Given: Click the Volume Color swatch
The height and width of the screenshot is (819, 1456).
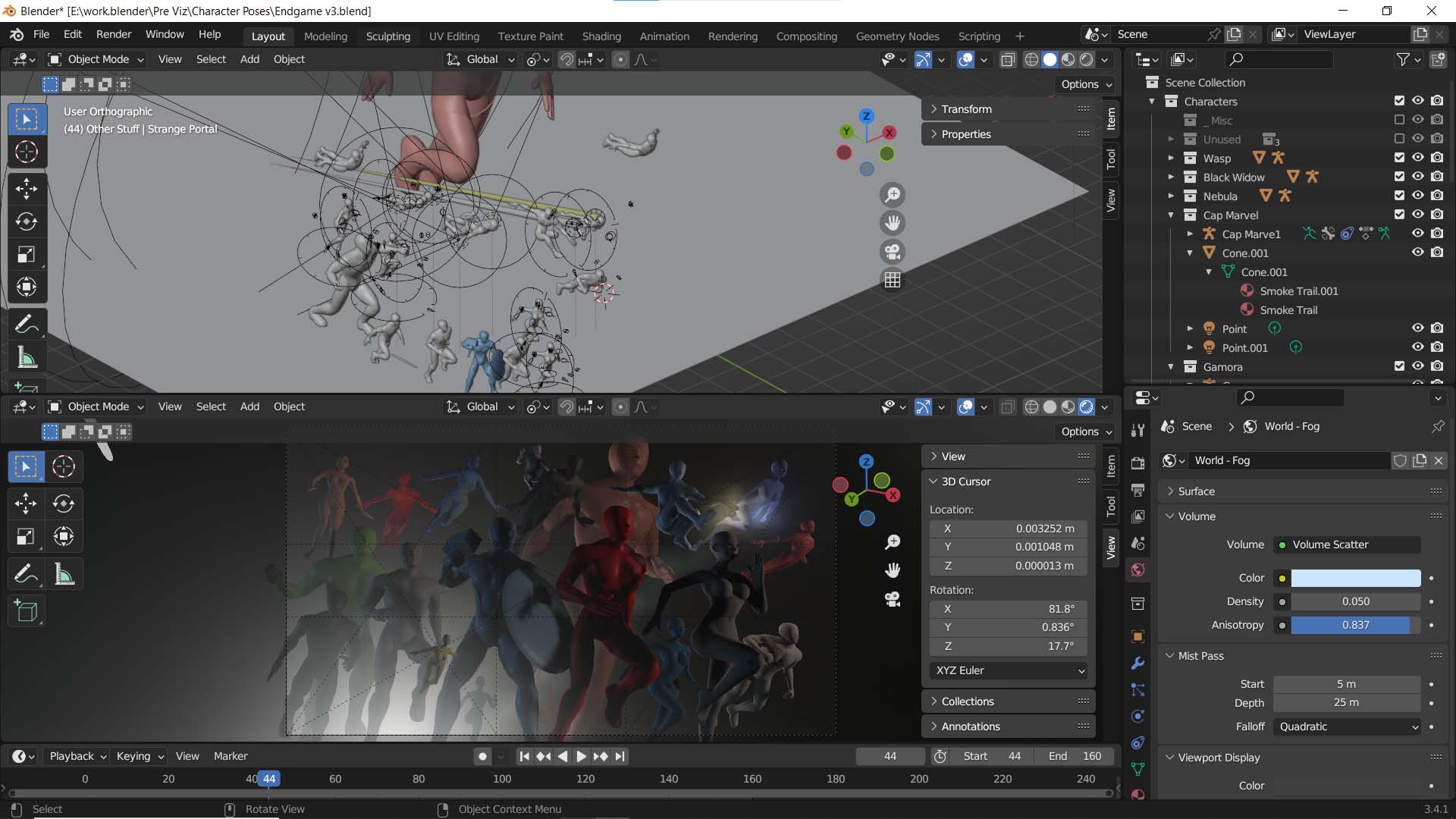Looking at the screenshot, I should pyautogui.click(x=1356, y=578).
